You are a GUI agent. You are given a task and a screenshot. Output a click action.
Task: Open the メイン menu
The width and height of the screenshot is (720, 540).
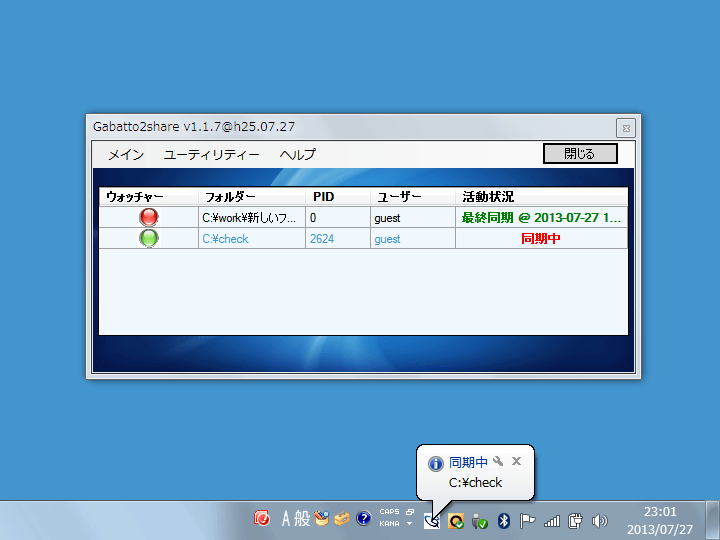tap(126, 154)
